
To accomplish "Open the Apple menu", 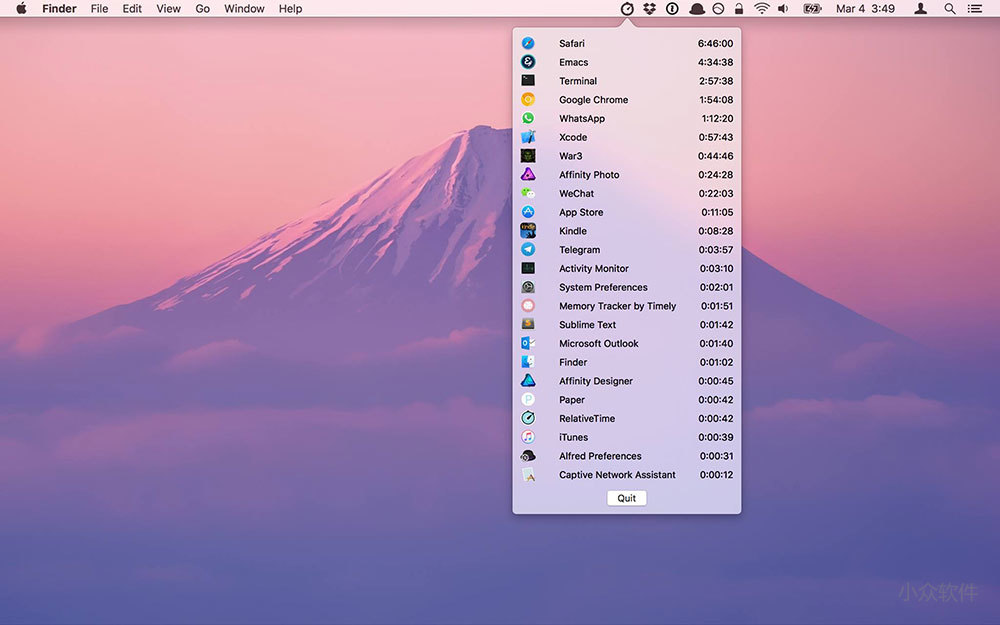I will pyautogui.click(x=21, y=9).
